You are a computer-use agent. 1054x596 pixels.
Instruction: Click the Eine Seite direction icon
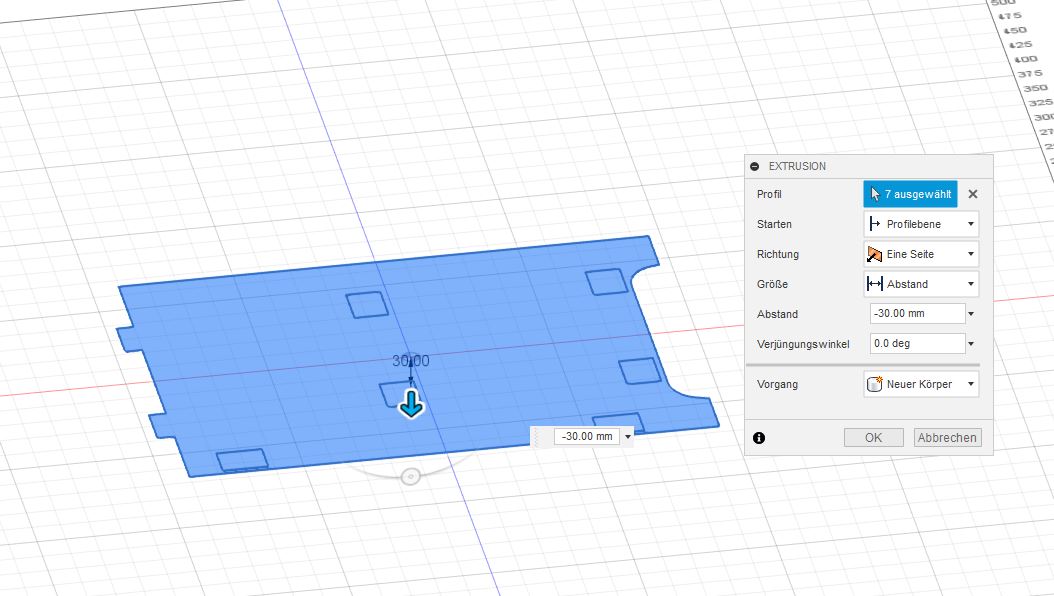pos(875,254)
